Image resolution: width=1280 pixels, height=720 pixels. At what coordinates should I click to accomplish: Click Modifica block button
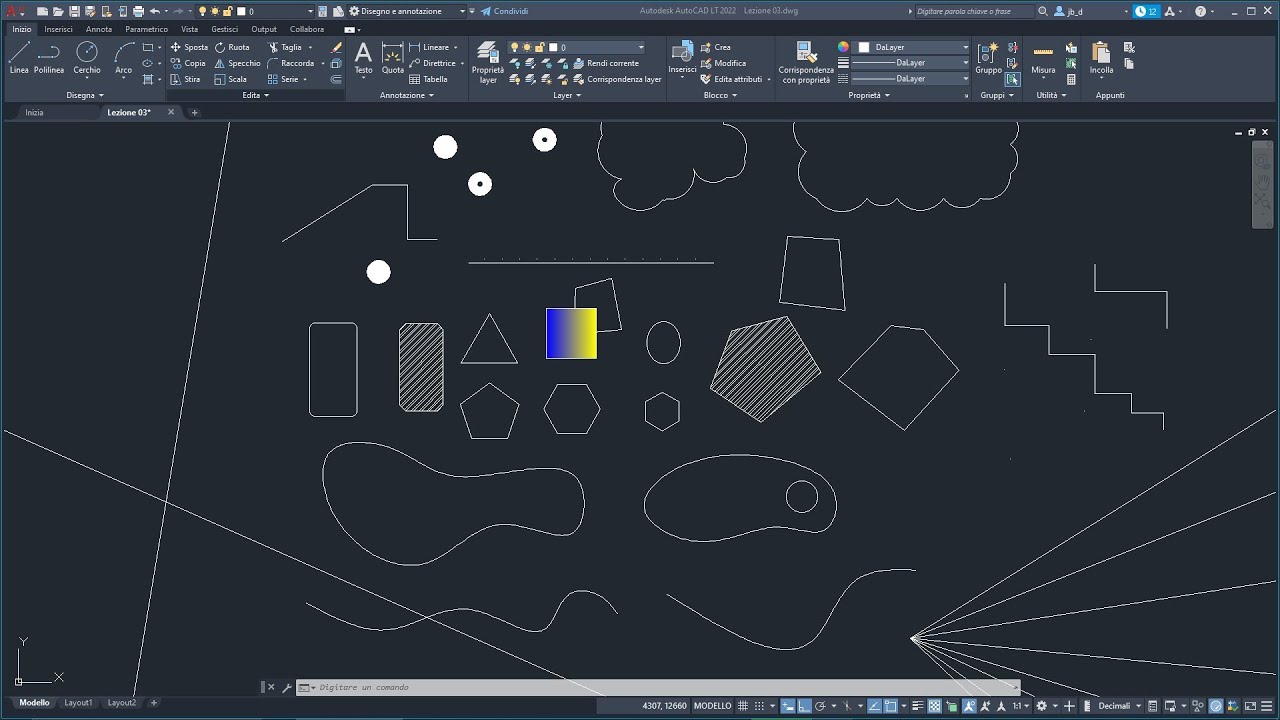723,63
